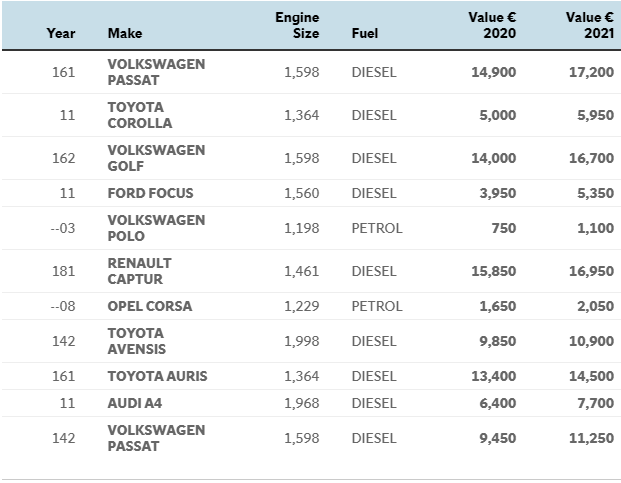Click the 17,200 value for 2021

pos(591,72)
